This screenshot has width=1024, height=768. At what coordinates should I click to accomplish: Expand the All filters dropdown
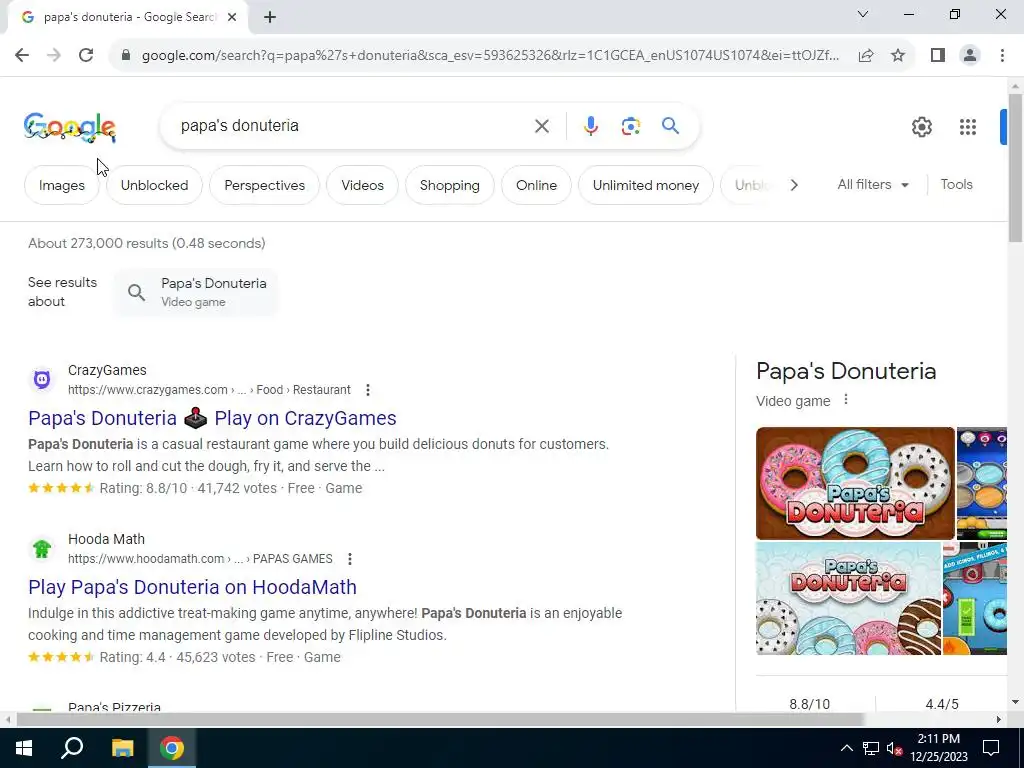click(873, 185)
